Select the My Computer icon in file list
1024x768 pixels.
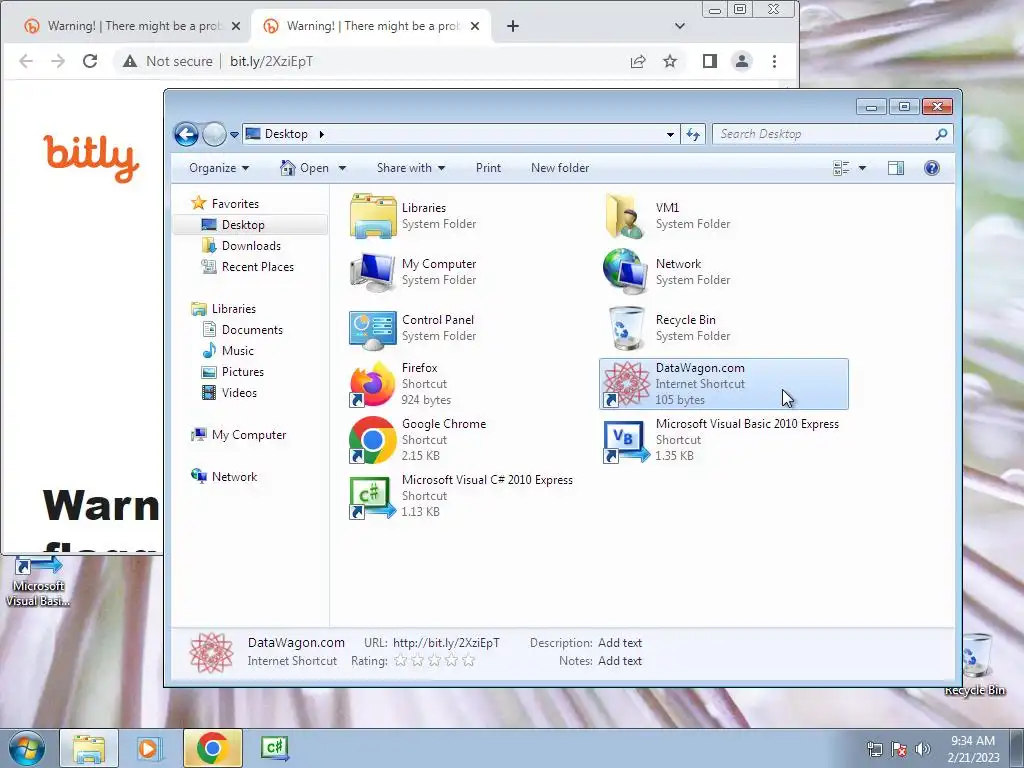(x=373, y=272)
